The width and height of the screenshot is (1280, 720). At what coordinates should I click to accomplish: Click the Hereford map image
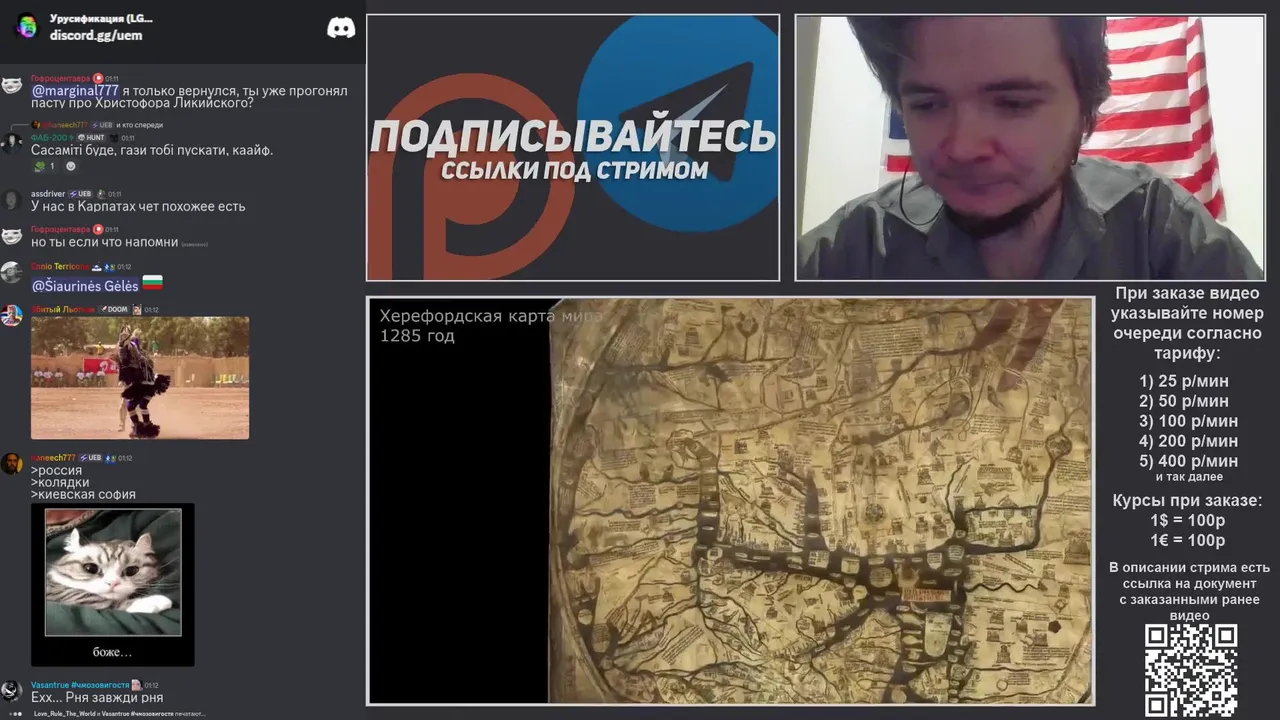(820, 500)
